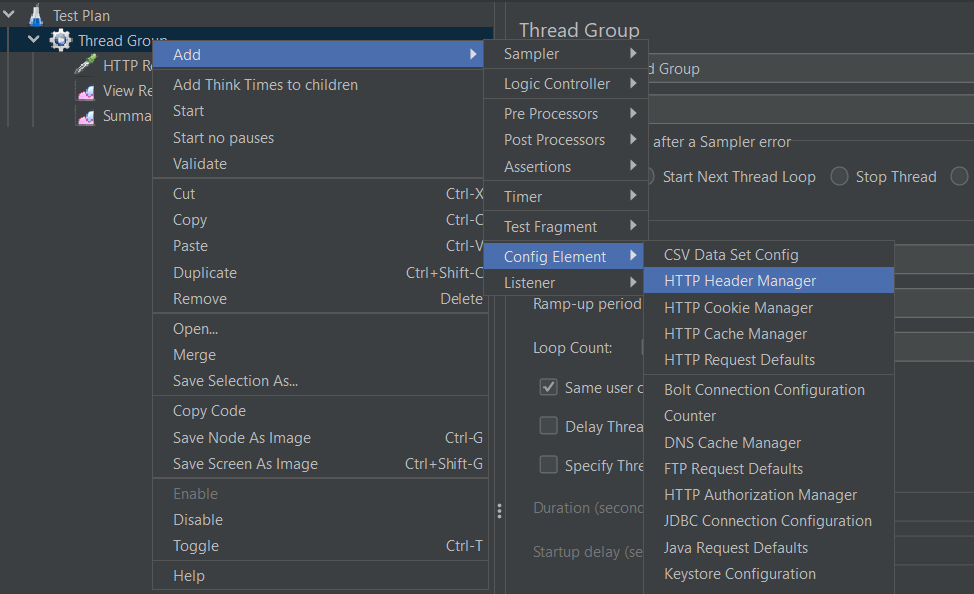Select Save Selection As...
Screen dimensions: 974x594
coord(320,381)
